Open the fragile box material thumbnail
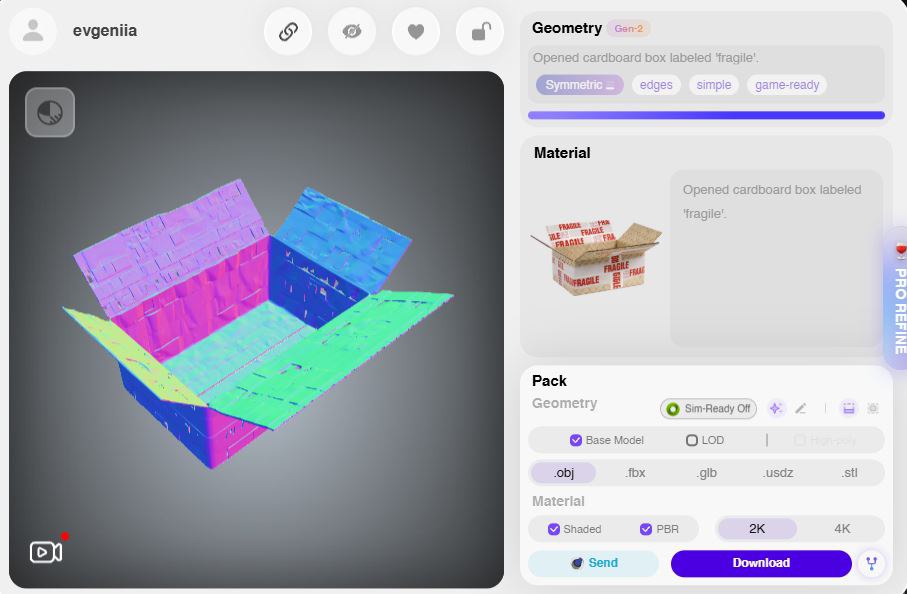Image resolution: width=907 pixels, height=594 pixels. pyautogui.click(x=596, y=257)
